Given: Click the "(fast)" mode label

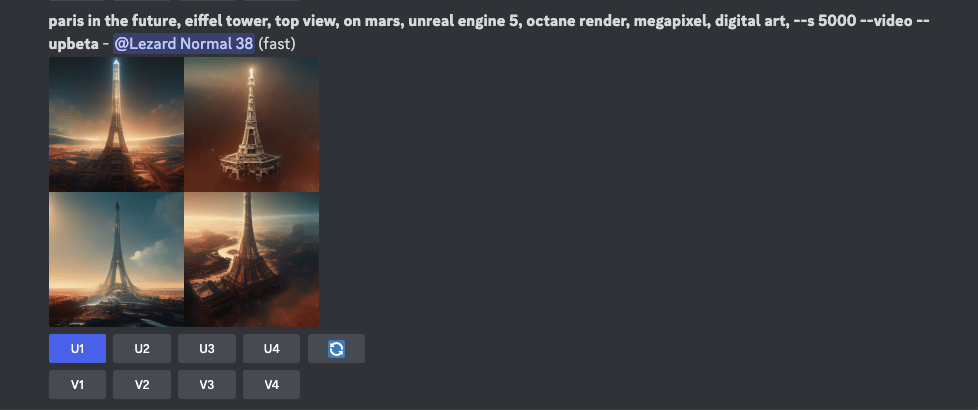Looking at the screenshot, I should [277, 44].
